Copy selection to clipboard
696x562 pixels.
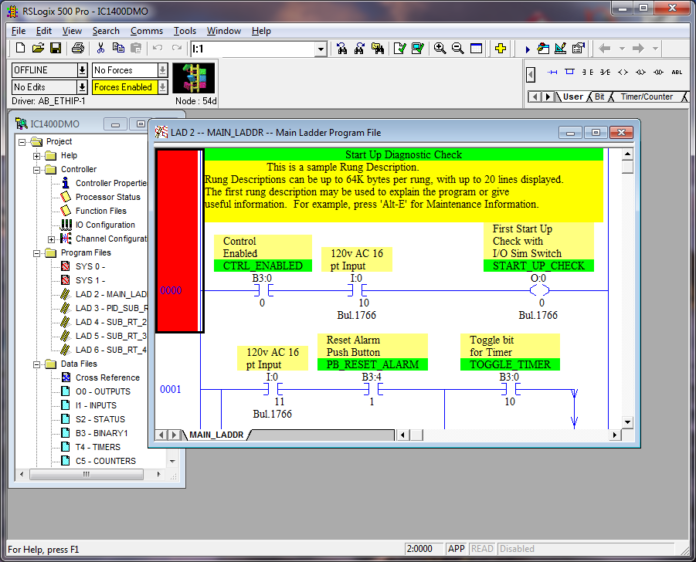118,48
